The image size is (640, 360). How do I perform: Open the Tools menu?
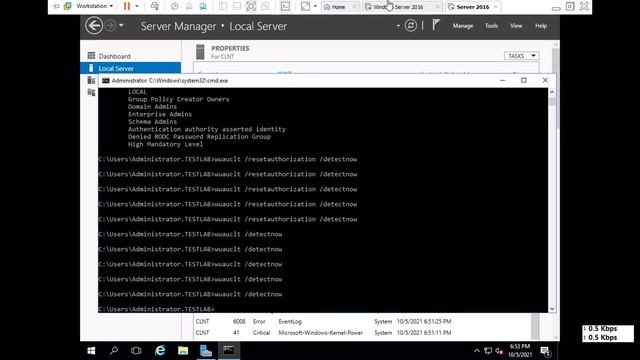[x=491, y=26]
